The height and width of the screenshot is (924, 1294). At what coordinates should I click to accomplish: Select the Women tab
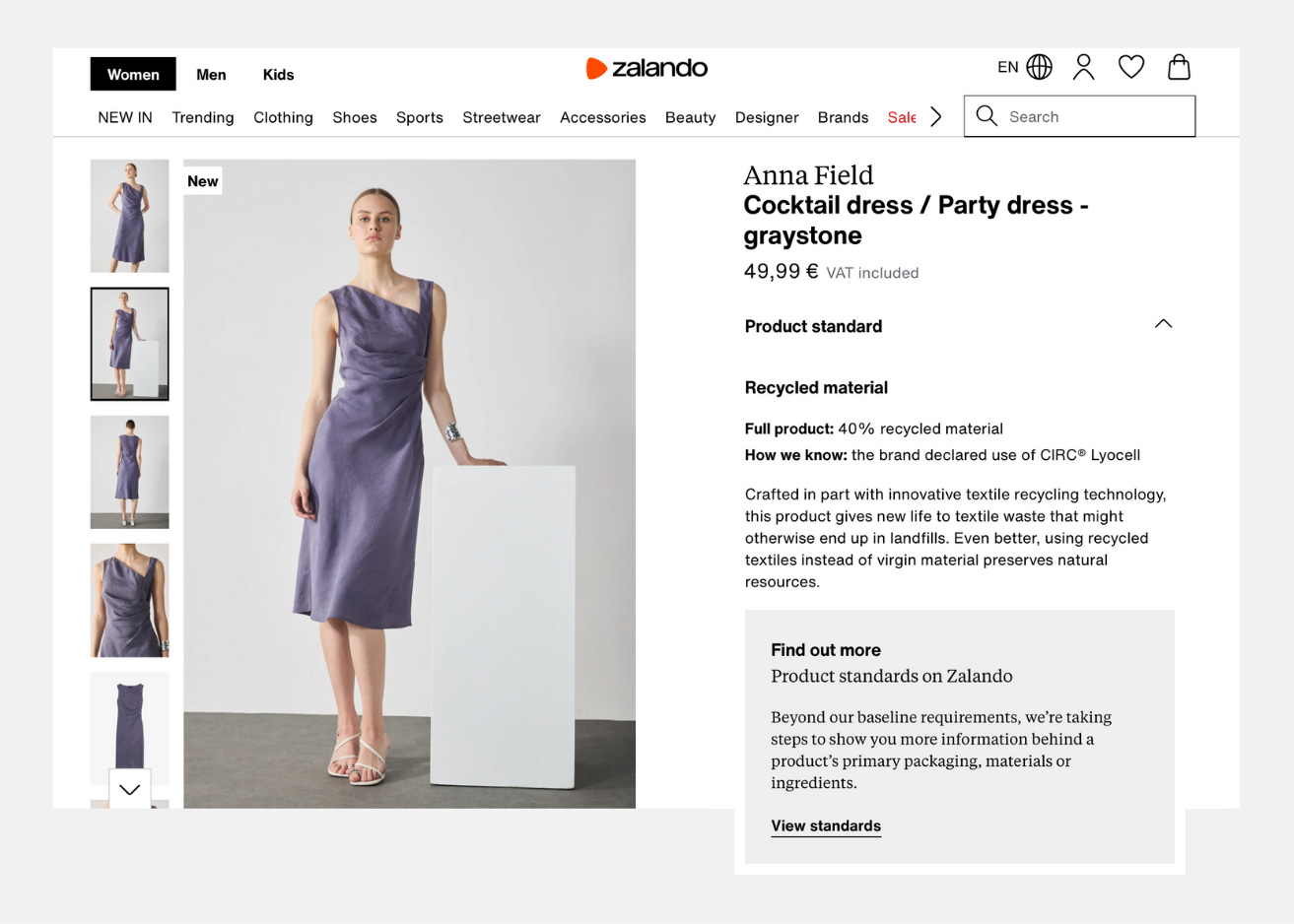click(x=133, y=75)
